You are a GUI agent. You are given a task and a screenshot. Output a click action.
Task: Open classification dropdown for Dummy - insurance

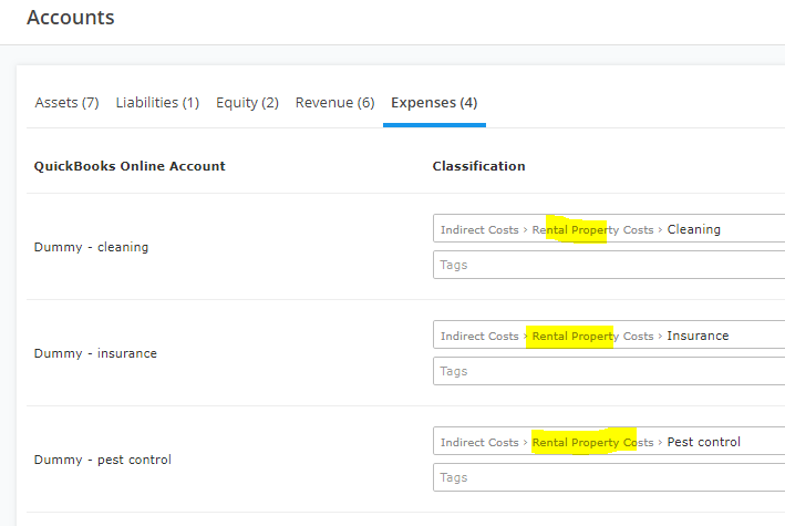coord(609,335)
